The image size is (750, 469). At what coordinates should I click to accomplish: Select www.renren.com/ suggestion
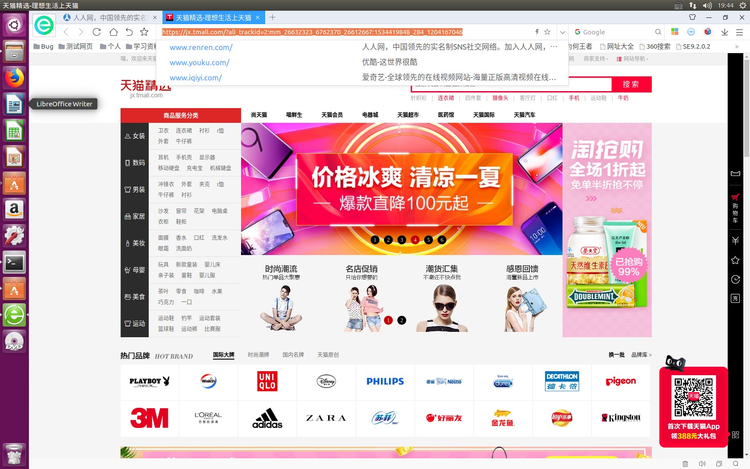point(201,47)
